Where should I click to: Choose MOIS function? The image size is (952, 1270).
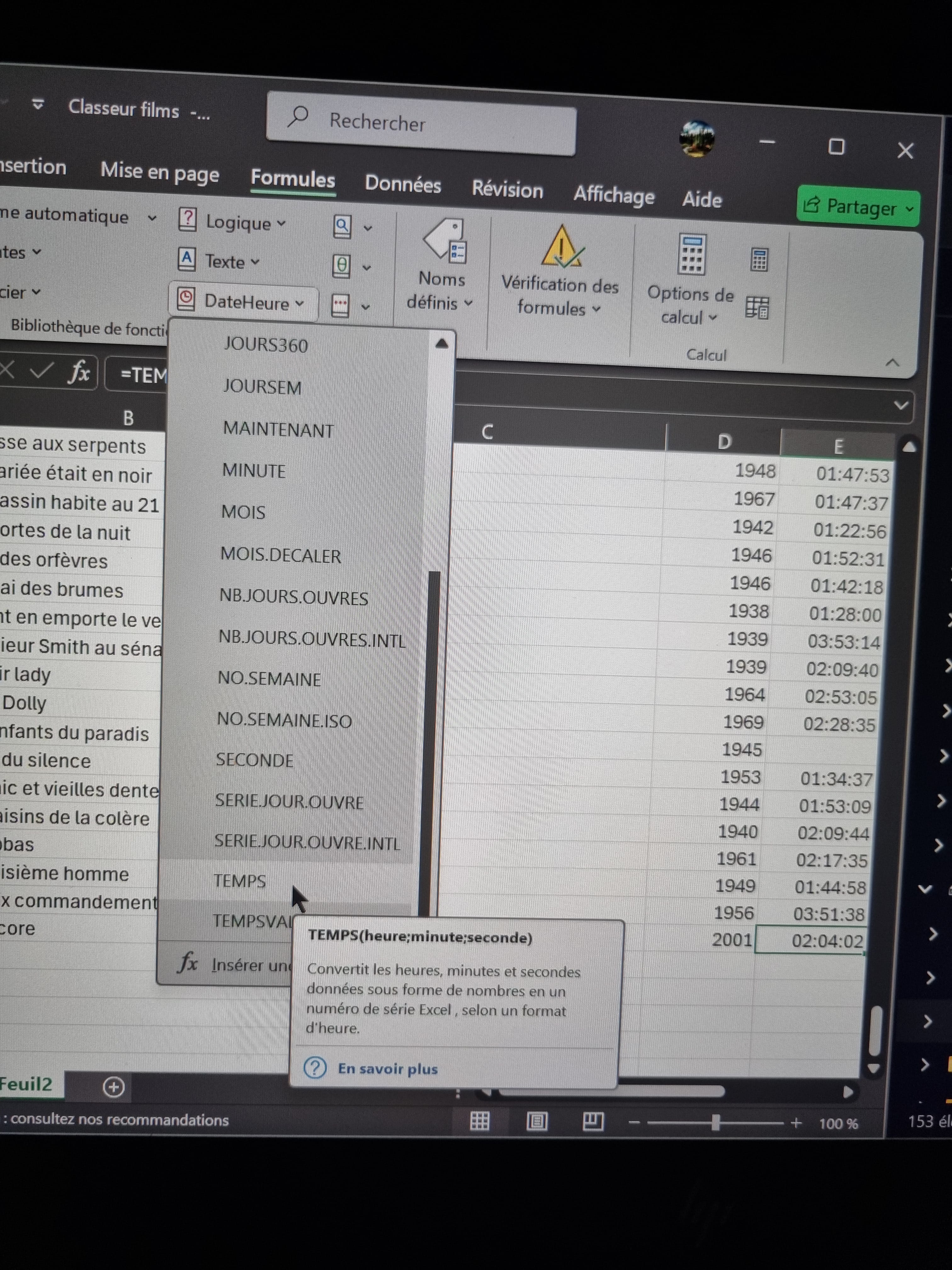243,512
